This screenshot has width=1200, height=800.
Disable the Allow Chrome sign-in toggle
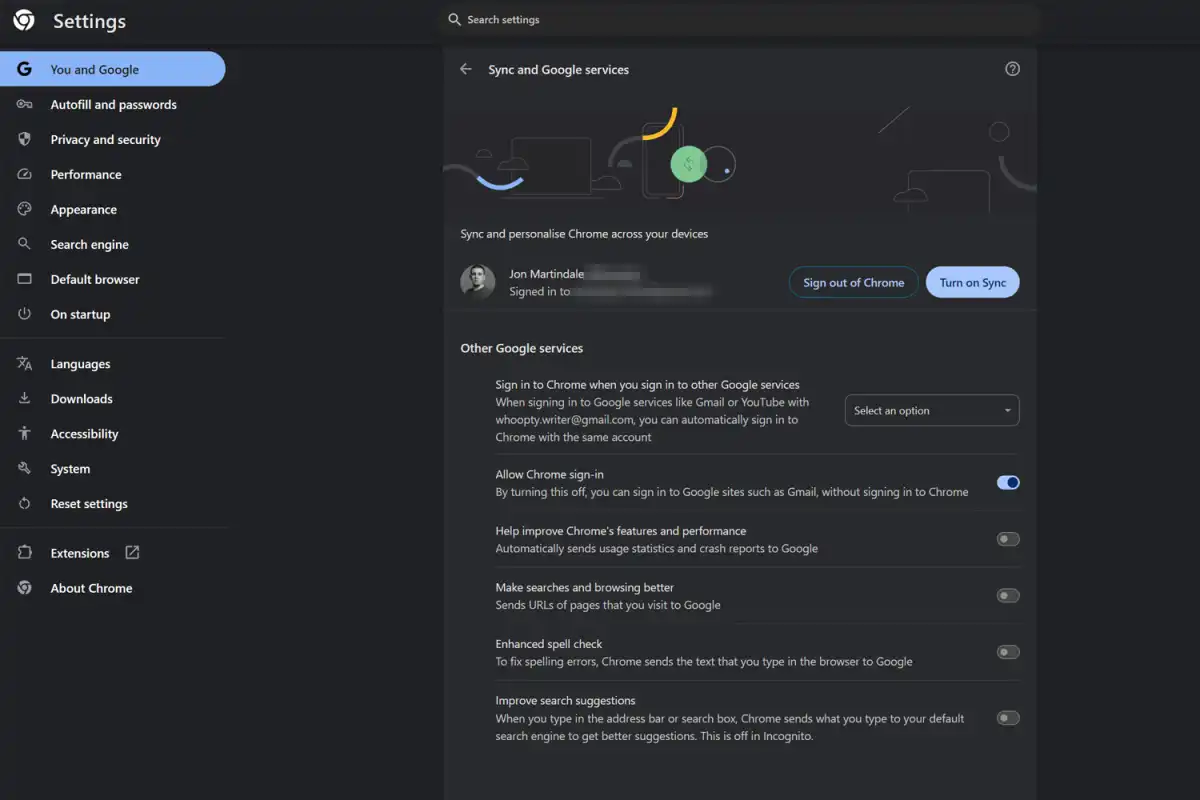[1008, 482]
